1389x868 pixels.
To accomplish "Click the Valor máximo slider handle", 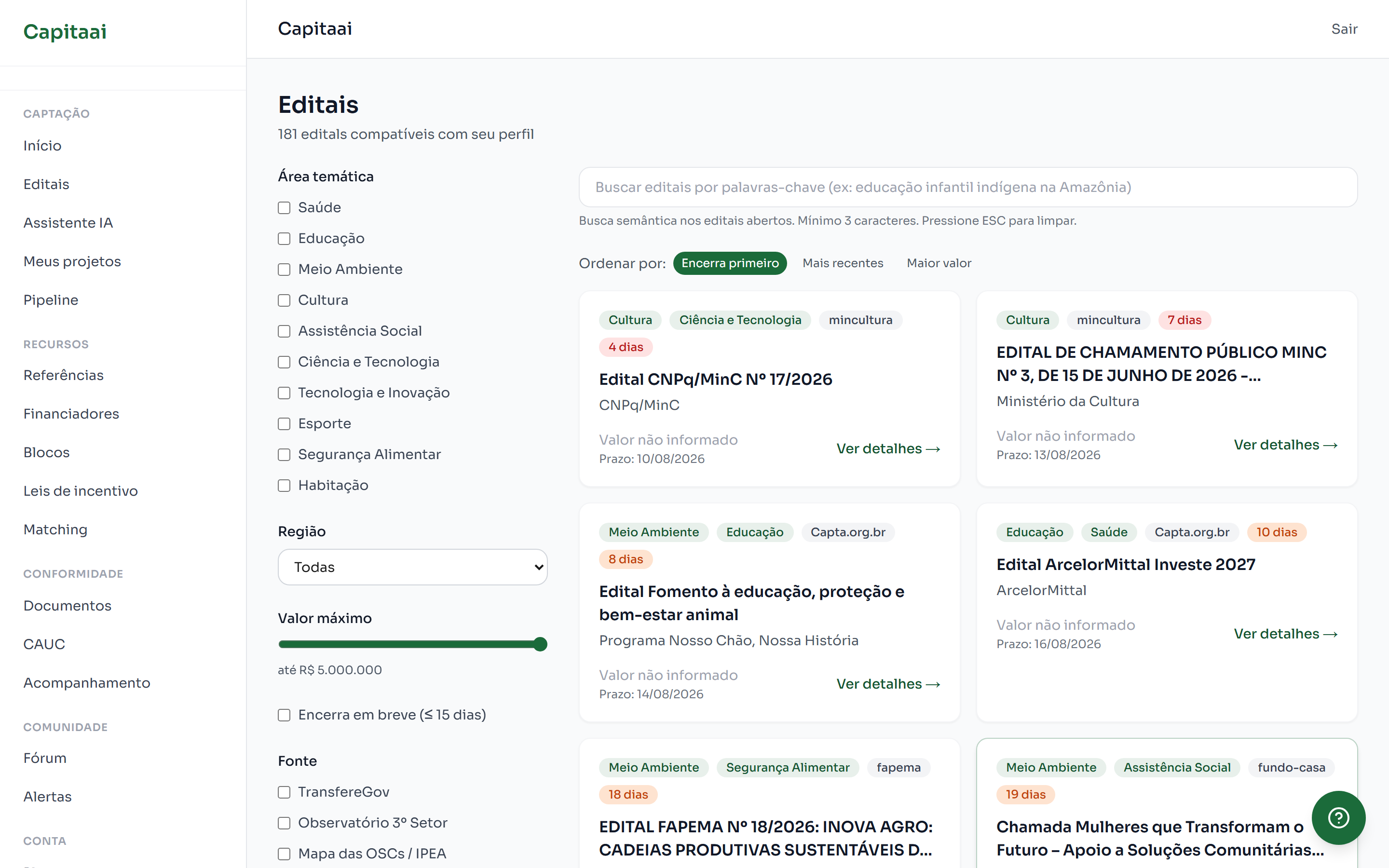I will 540,644.
